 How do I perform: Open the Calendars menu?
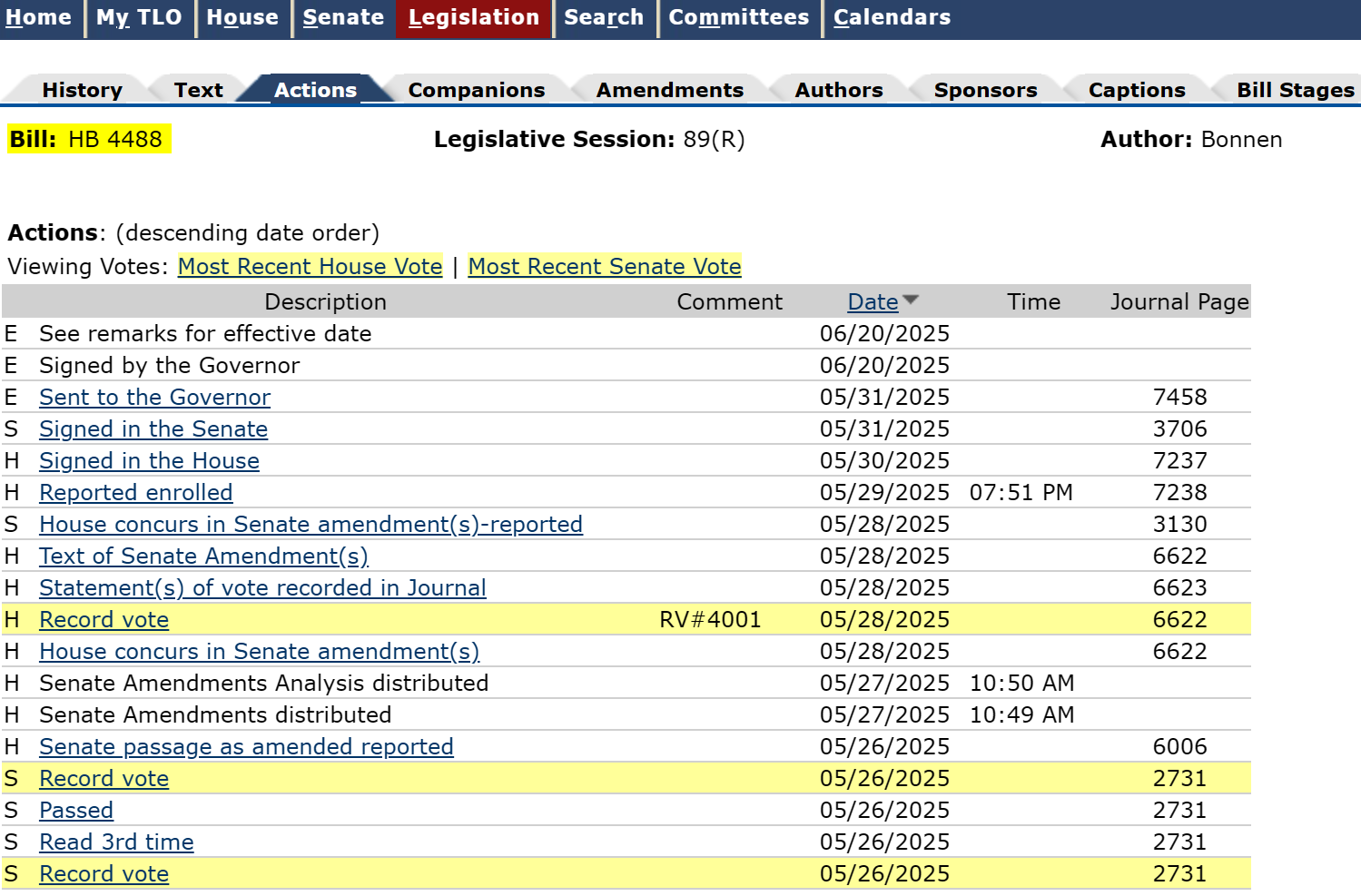click(892, 17)
